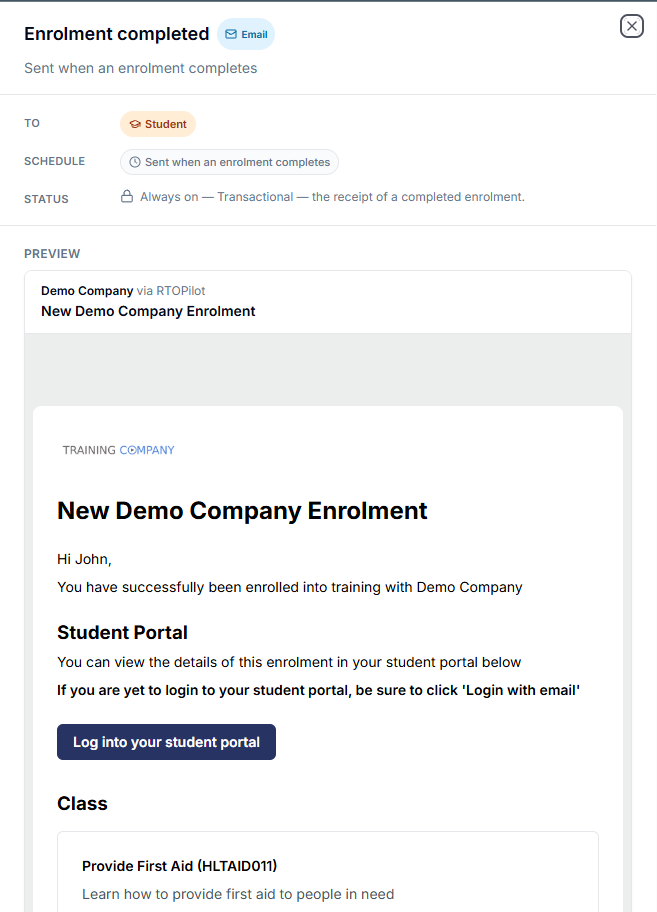Click the Demo Company via RTOPilot sender line
Viewport: 657px width, 912px height.
tap(123, 291)
